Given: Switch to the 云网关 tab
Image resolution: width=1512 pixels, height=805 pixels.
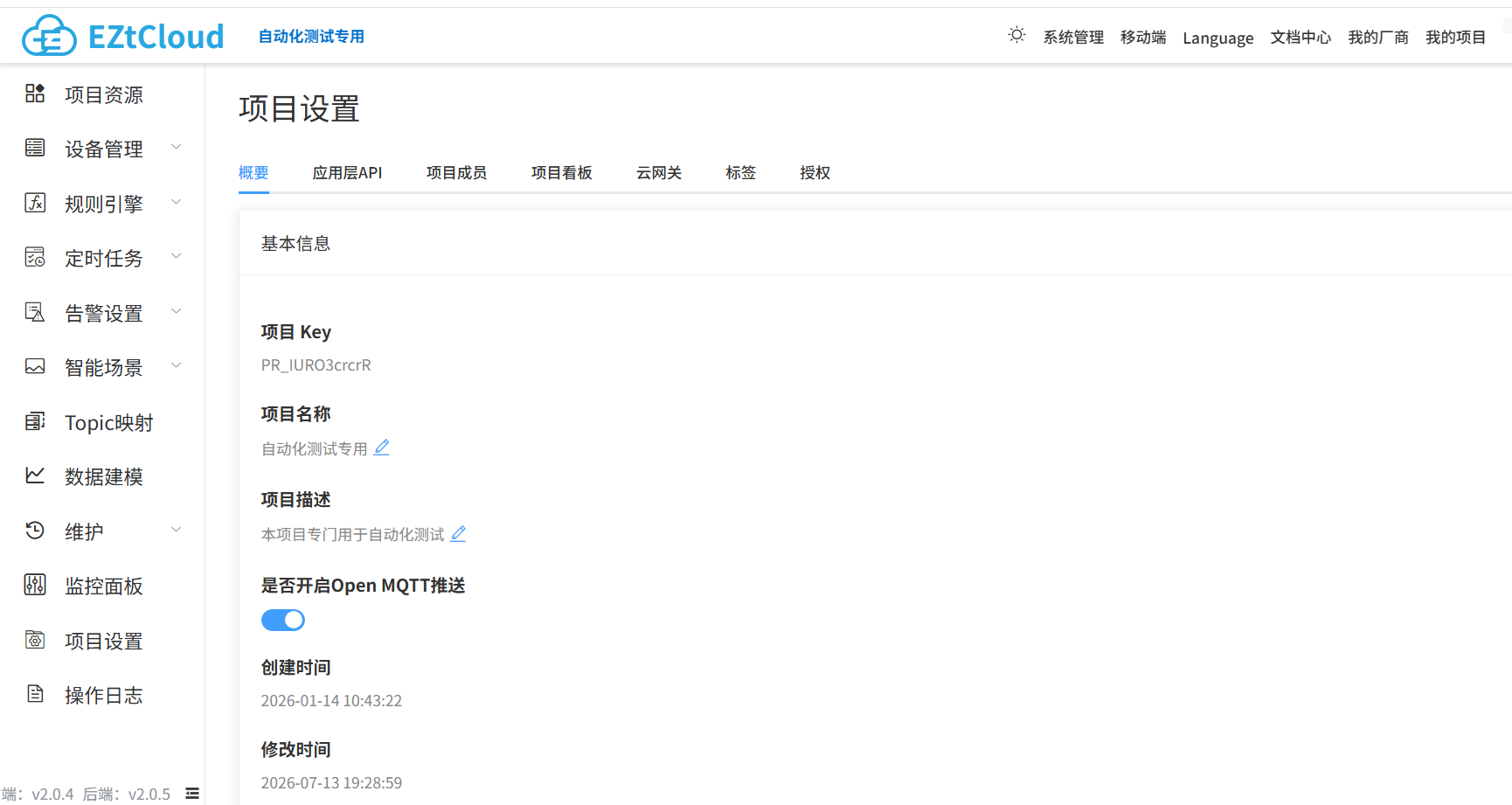Looking at the screenshot, I should [x=659, y=173].
